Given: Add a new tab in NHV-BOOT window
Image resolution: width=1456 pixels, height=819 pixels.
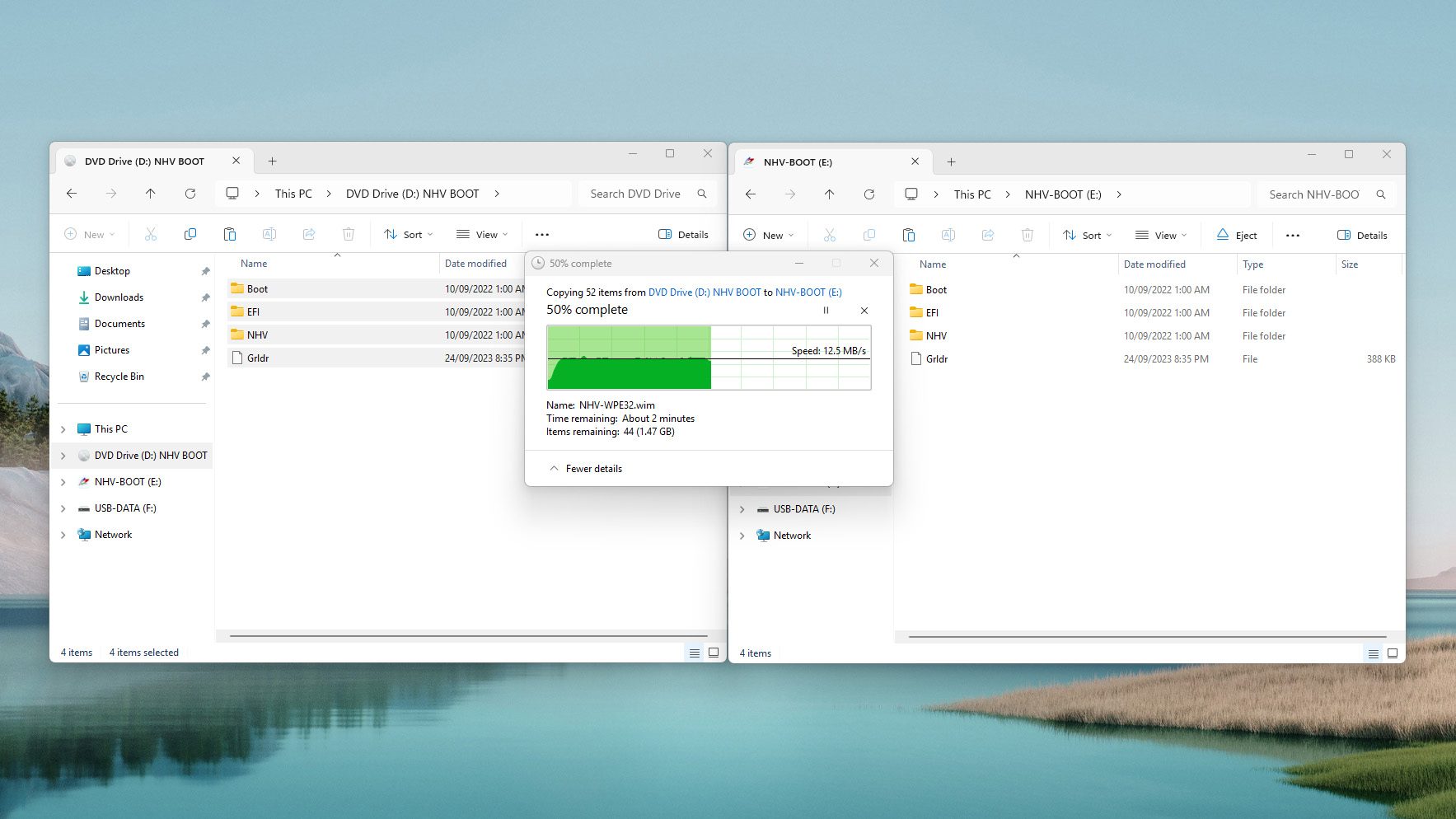Looking at the screenshot, I should pyautogui.click(x=951, y=162).
